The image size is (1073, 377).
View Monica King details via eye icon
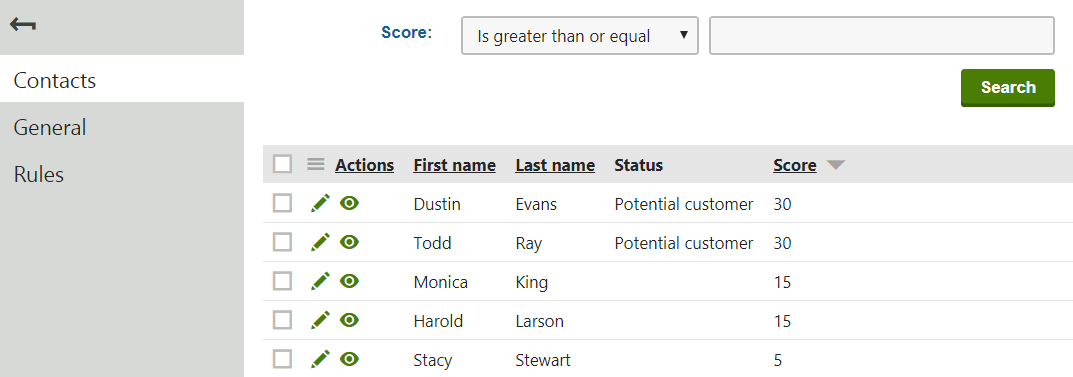pyautogui.click(x=350, y=281)
